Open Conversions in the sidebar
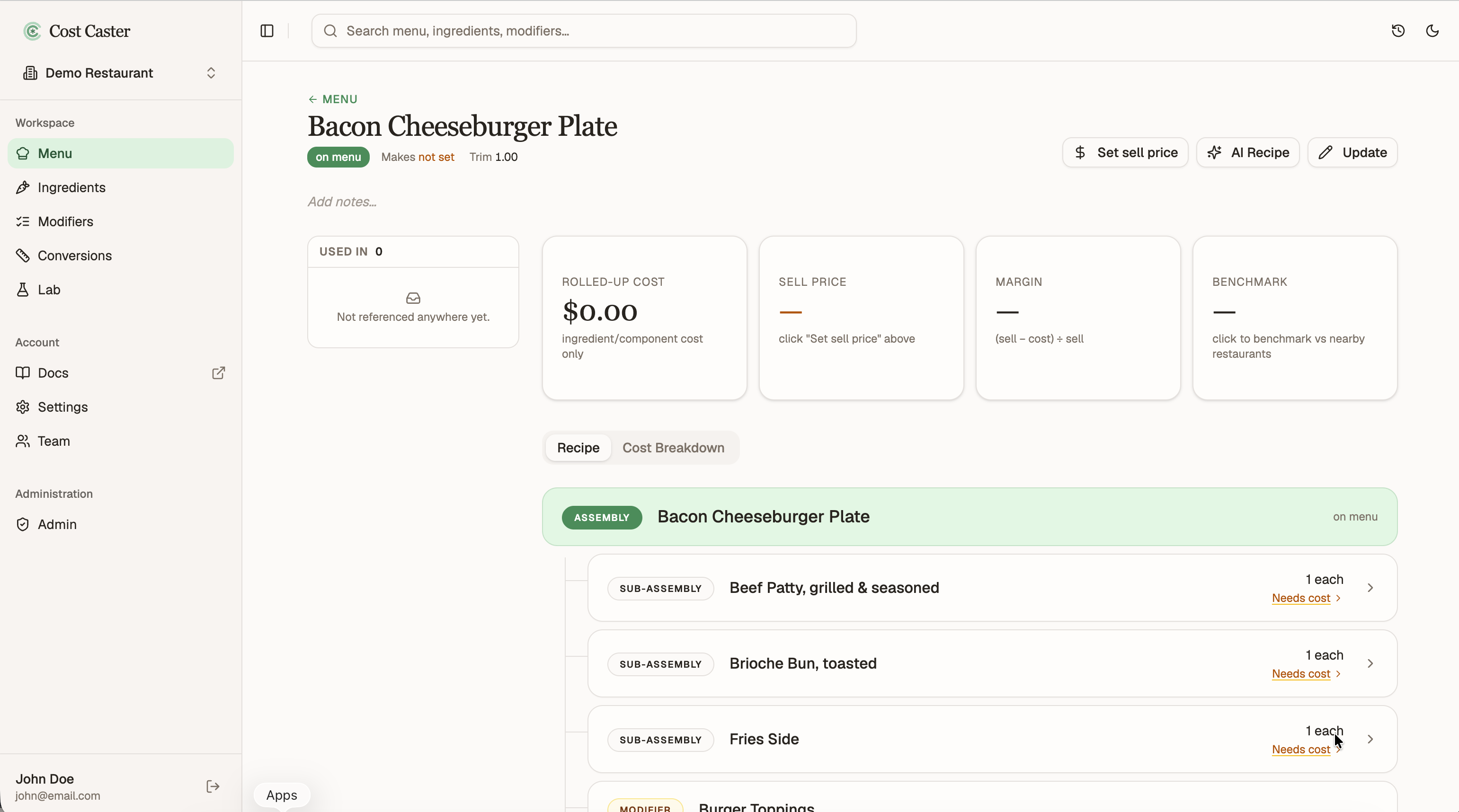 (x=121, y=256)
